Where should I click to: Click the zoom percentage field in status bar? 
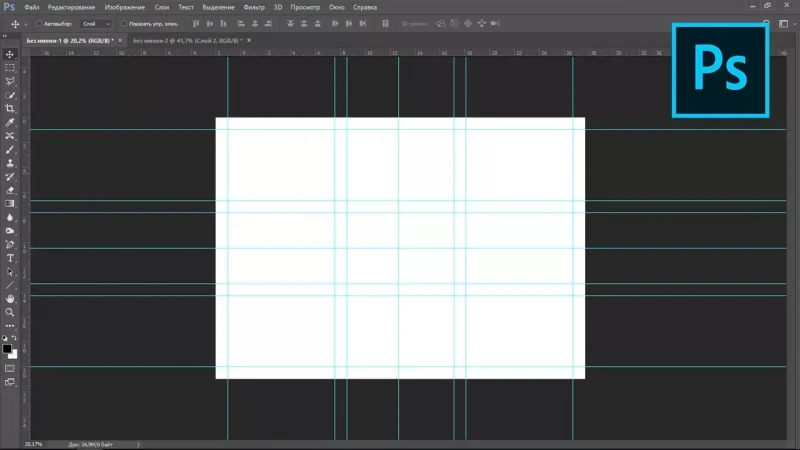[34, 443]
